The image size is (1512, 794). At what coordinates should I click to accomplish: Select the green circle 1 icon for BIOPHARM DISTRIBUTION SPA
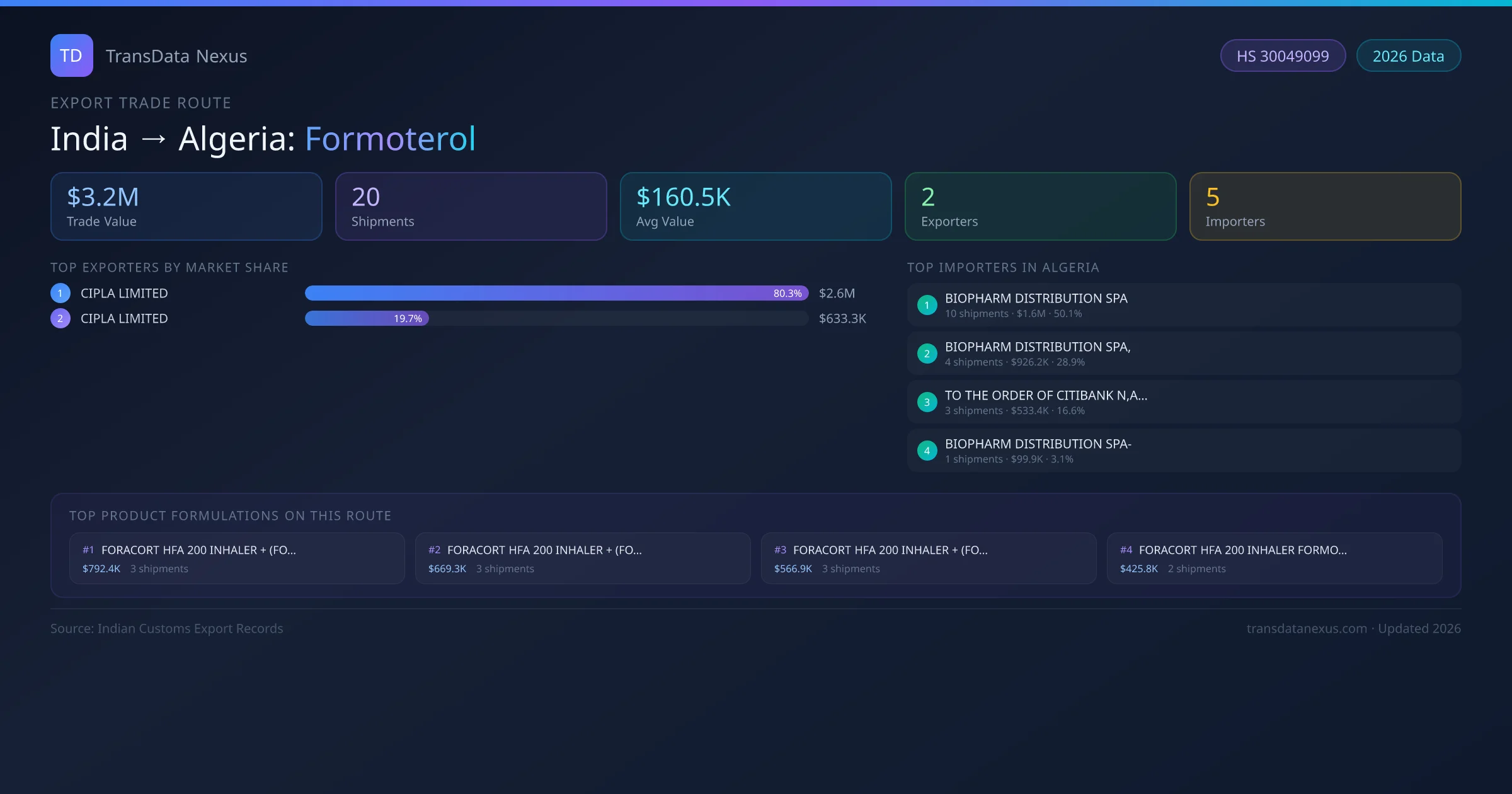coord(927,305)
